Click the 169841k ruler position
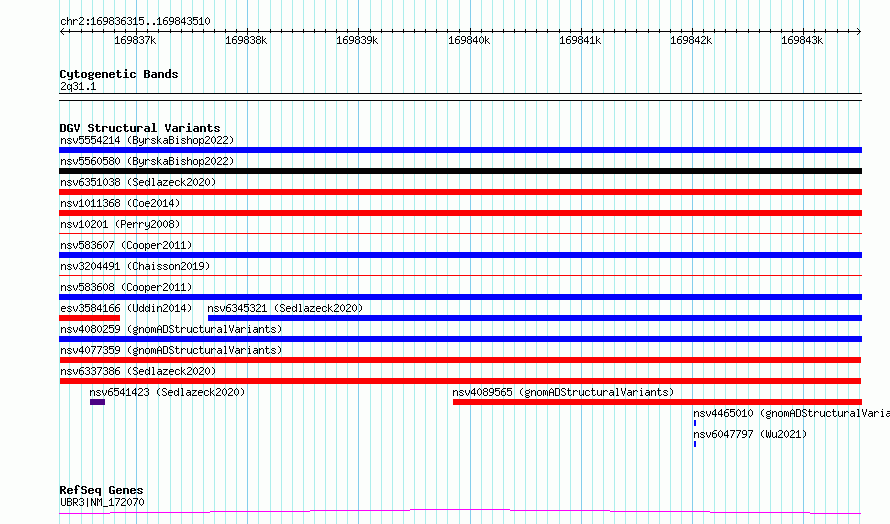890x524 pixels. point(580,40)
